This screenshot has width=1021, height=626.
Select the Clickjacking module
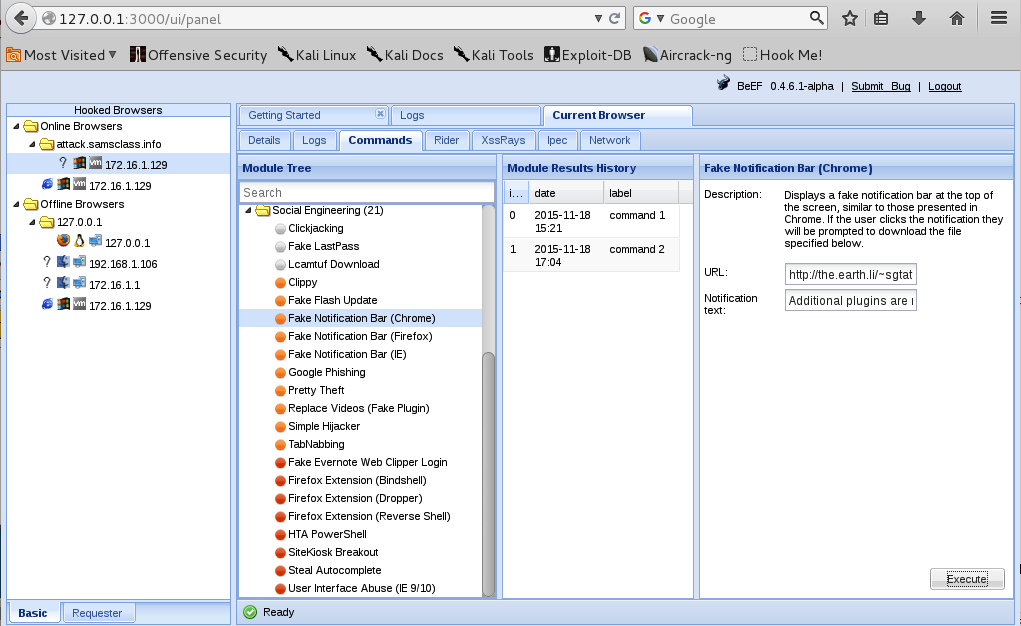point(315,228)
